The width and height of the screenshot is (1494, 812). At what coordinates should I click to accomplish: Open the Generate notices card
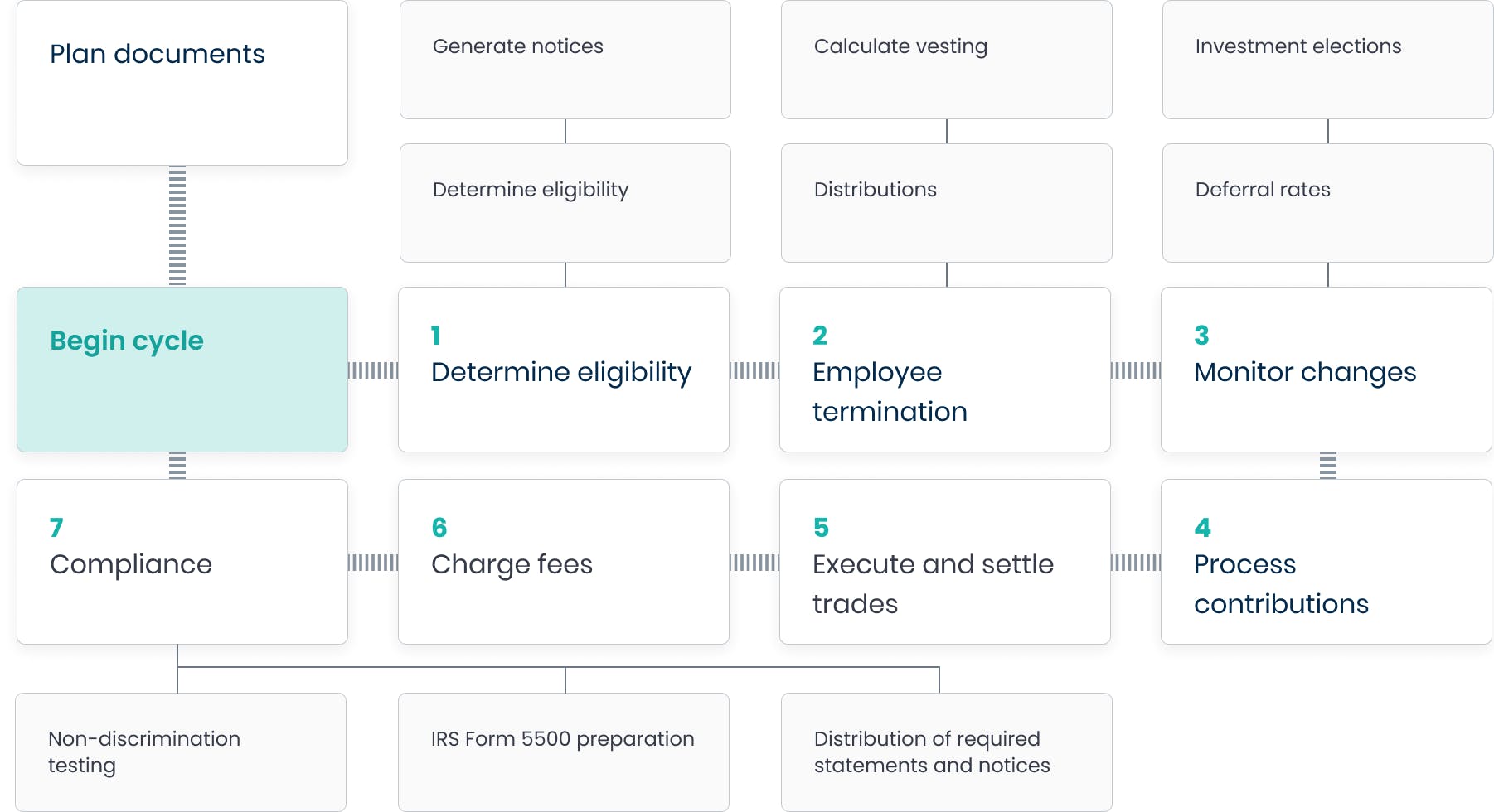(x=565, y=60)
